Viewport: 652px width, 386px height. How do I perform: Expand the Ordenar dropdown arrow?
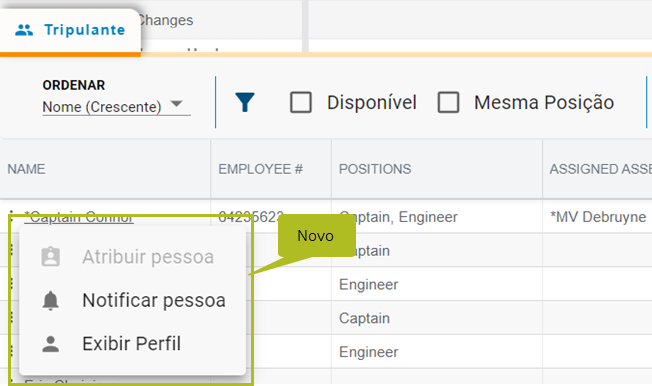tap(177, 103)
